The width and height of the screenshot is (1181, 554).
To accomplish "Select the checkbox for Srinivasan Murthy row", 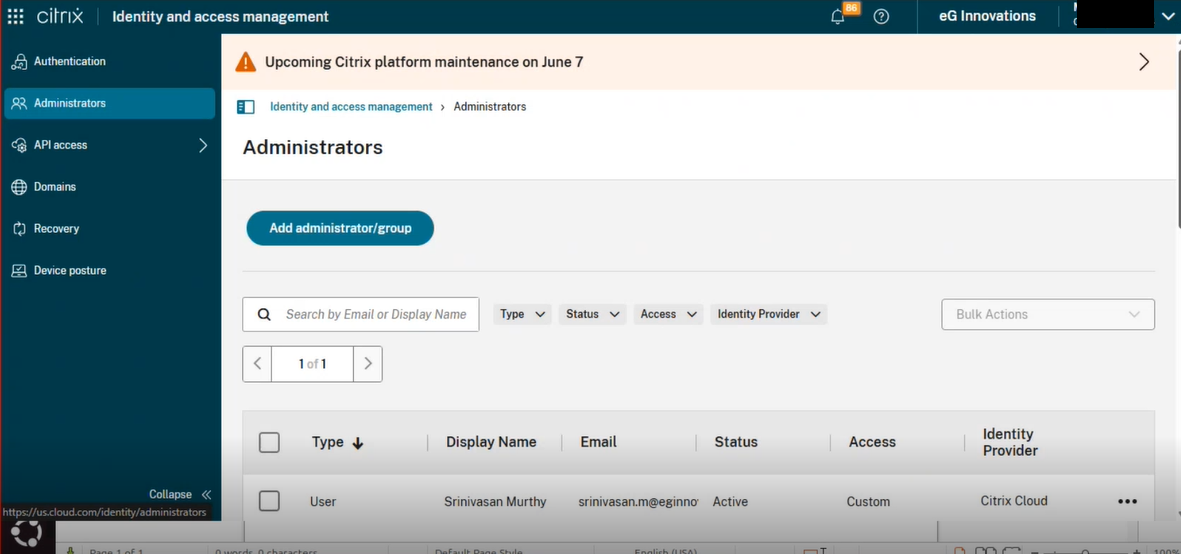I will [269, 501].
